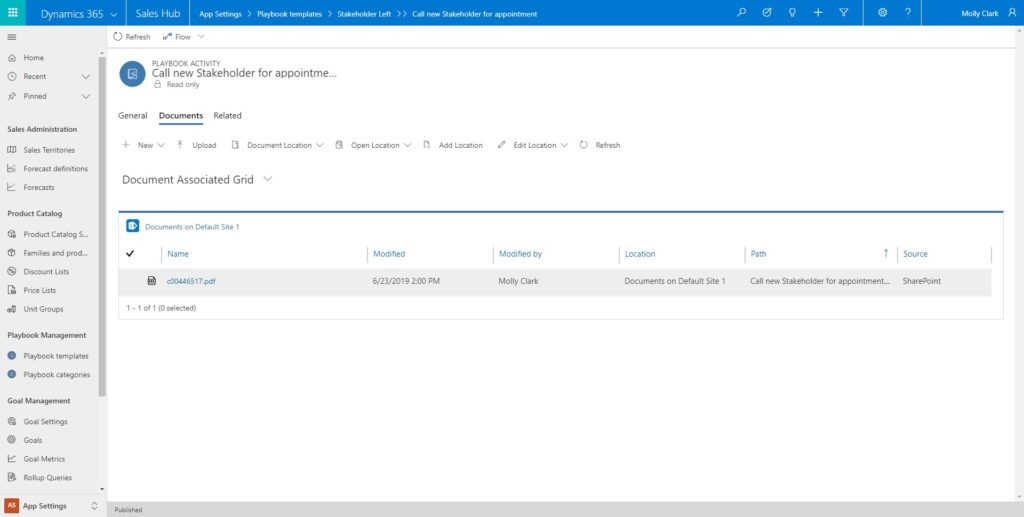Open the task flow assistant target icon

coord(767,12)
